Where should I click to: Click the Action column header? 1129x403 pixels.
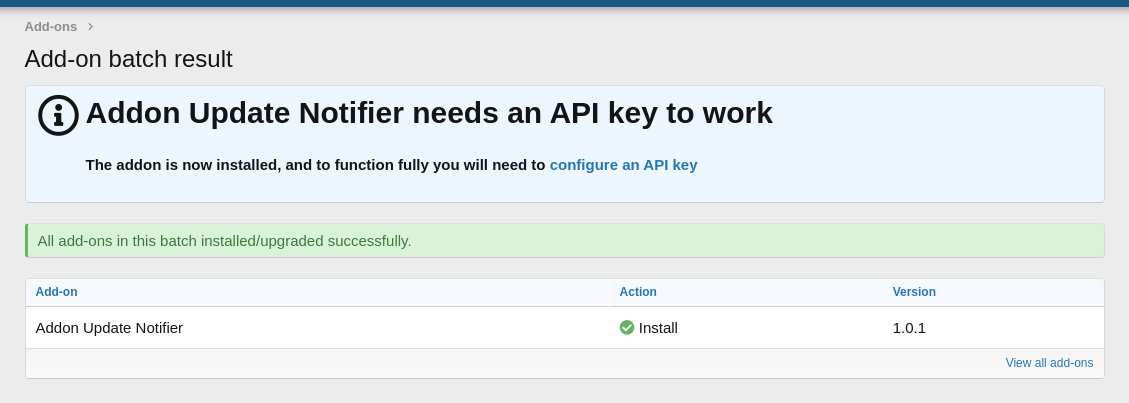(638, 292)
